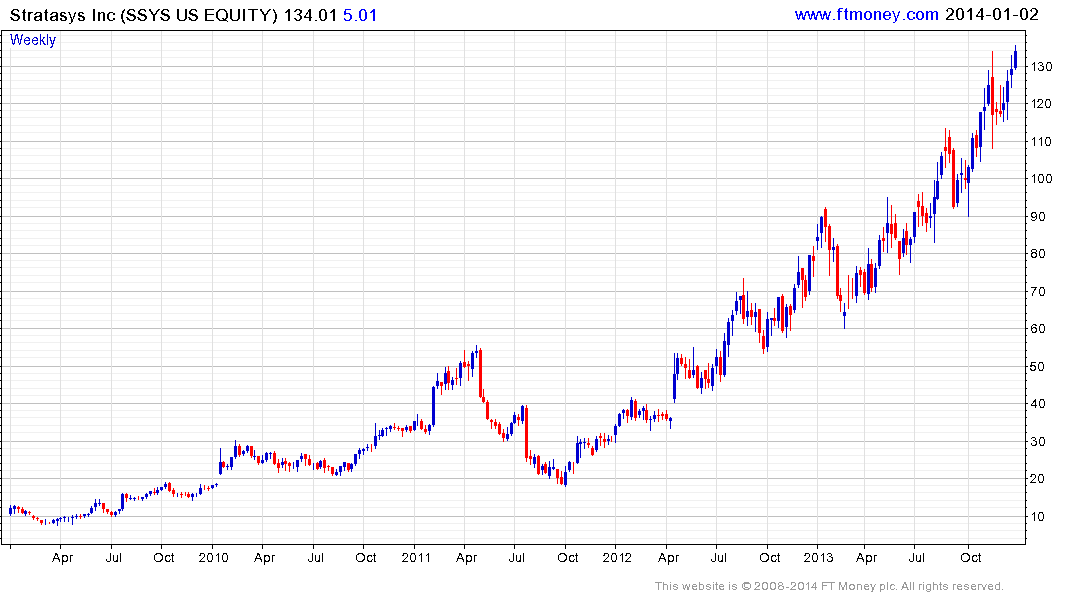The height and width of the screenshot is (600, 1075).
Task: Click the 2010 year label on time axis
Action: (x=213, y=557)
